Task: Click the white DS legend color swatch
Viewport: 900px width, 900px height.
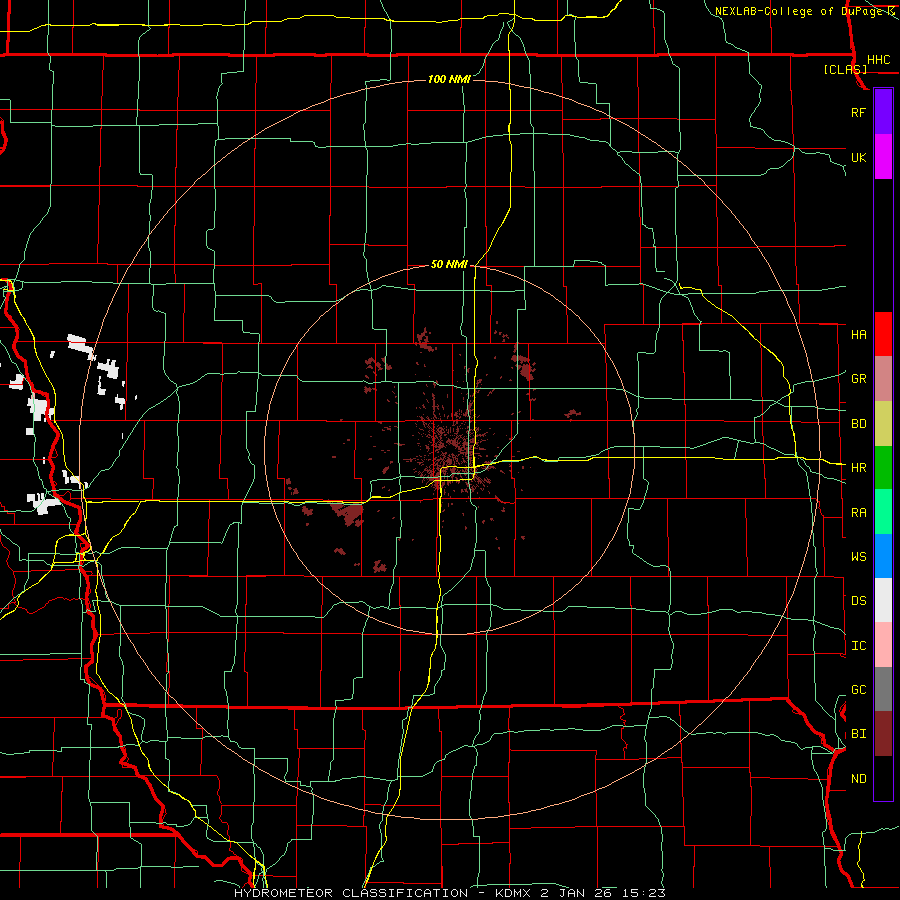Action: pos(883,600)
